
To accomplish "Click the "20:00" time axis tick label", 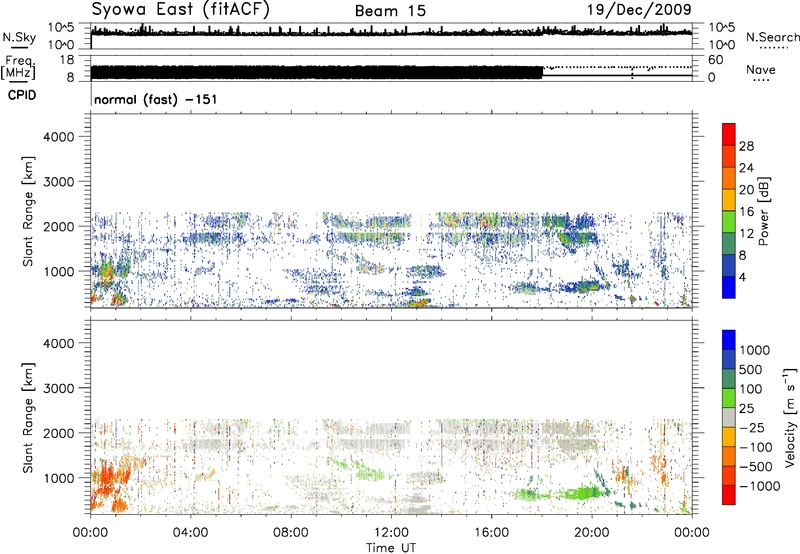I will pos(592,533).
